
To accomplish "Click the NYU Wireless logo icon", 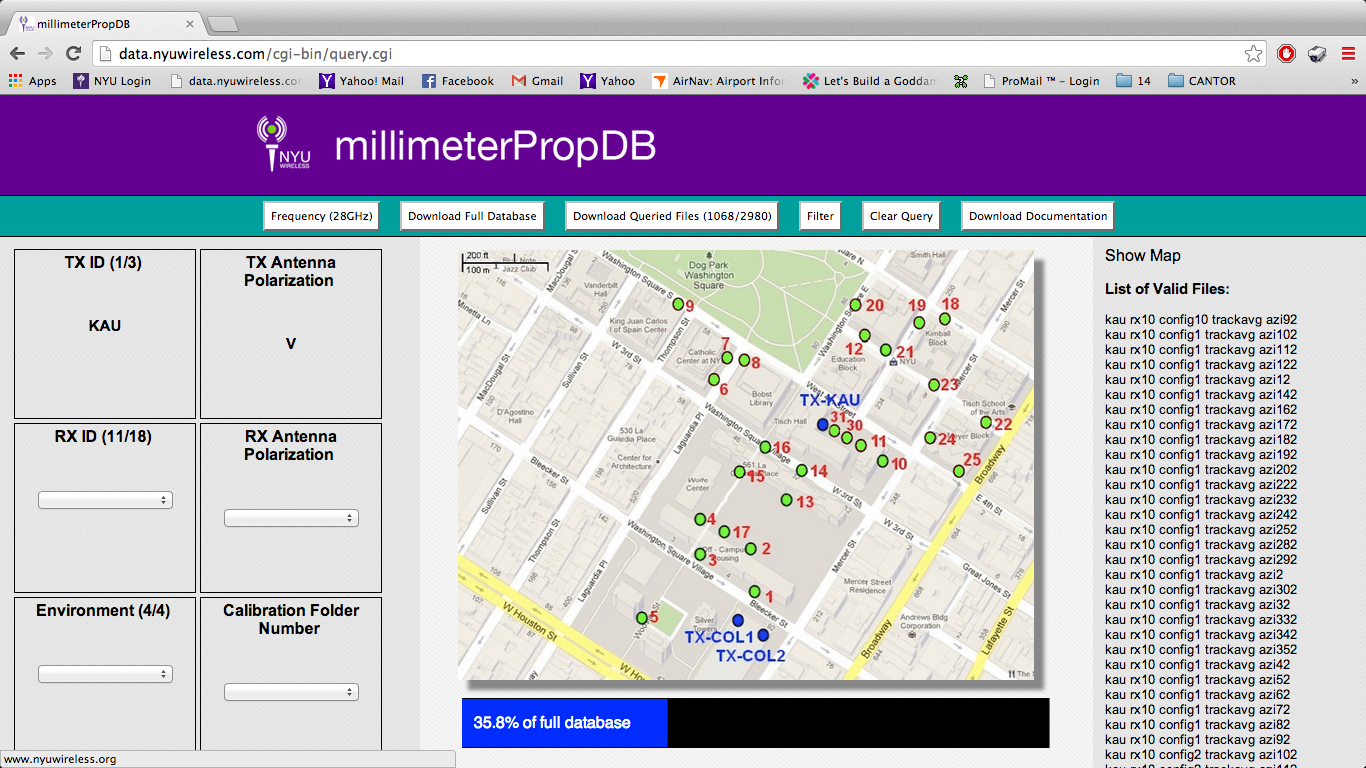I will click(x=281, y=145).
